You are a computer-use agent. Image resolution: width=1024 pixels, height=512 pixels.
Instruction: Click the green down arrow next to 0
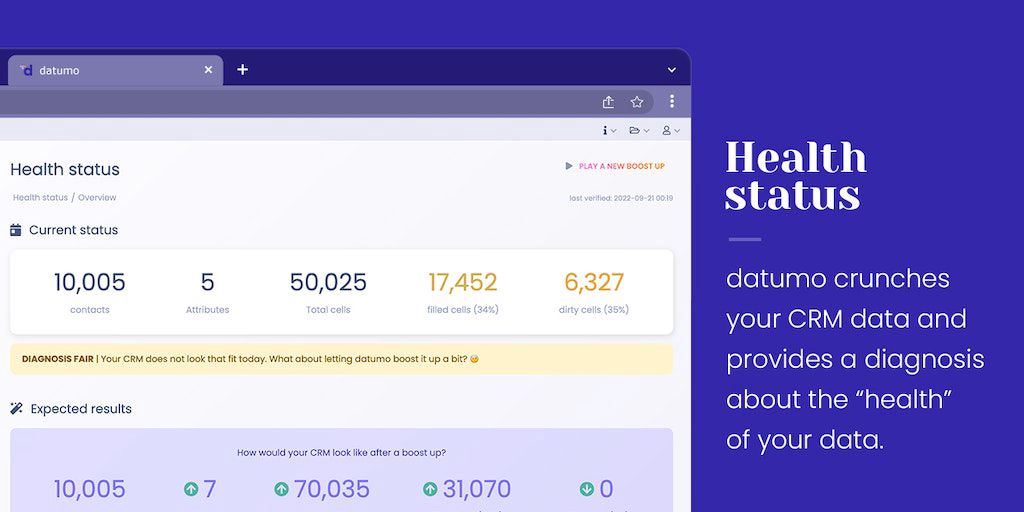pyautogui.click(x=586, y=489)
